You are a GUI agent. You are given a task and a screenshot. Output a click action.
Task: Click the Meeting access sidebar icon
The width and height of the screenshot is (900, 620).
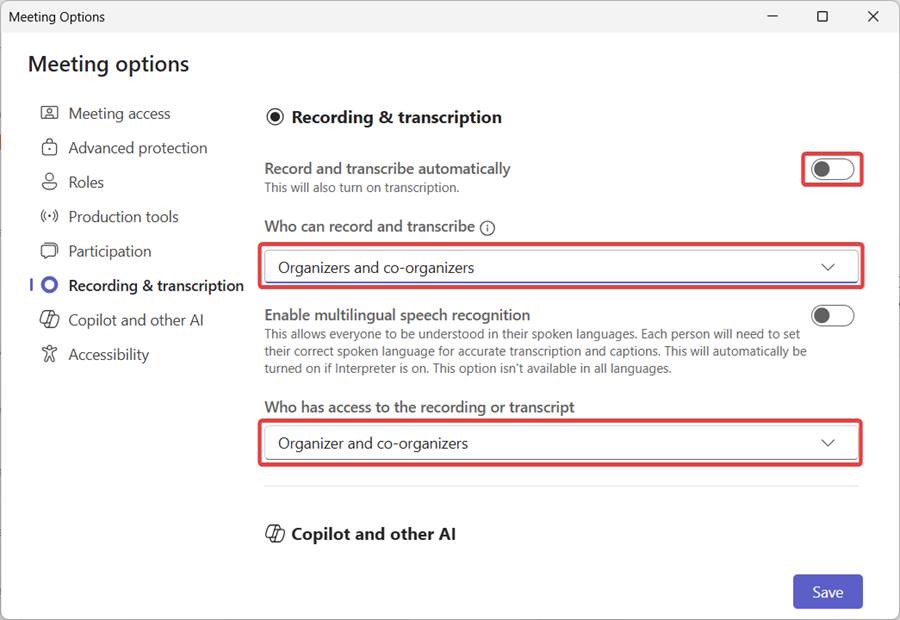click(x=49, y=113)
